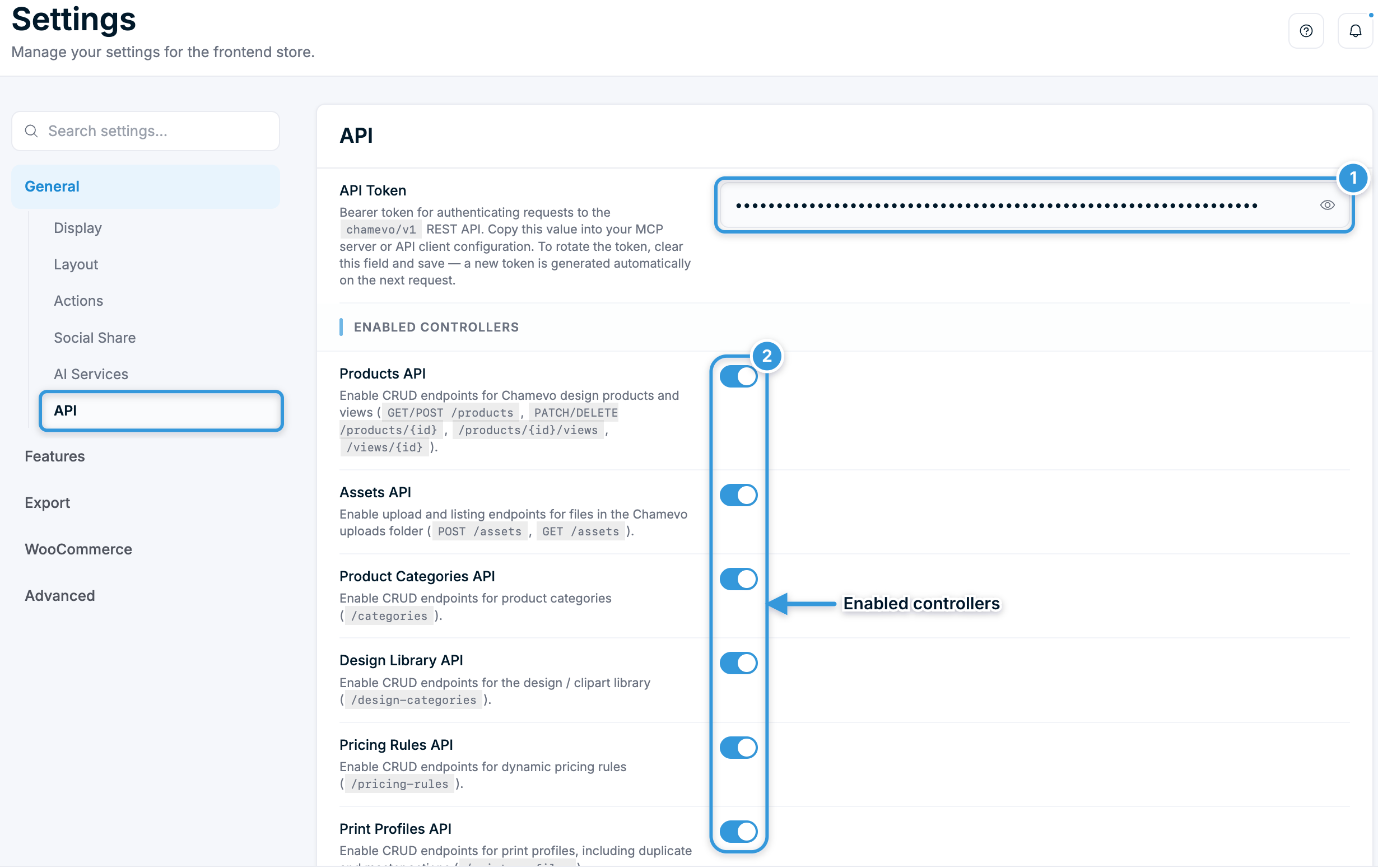Click the 'ENABLED CONTROLLERS' heading
The width and height of the screenshot is (1378, 868).
pyautogui.click(x=436, y=327)
